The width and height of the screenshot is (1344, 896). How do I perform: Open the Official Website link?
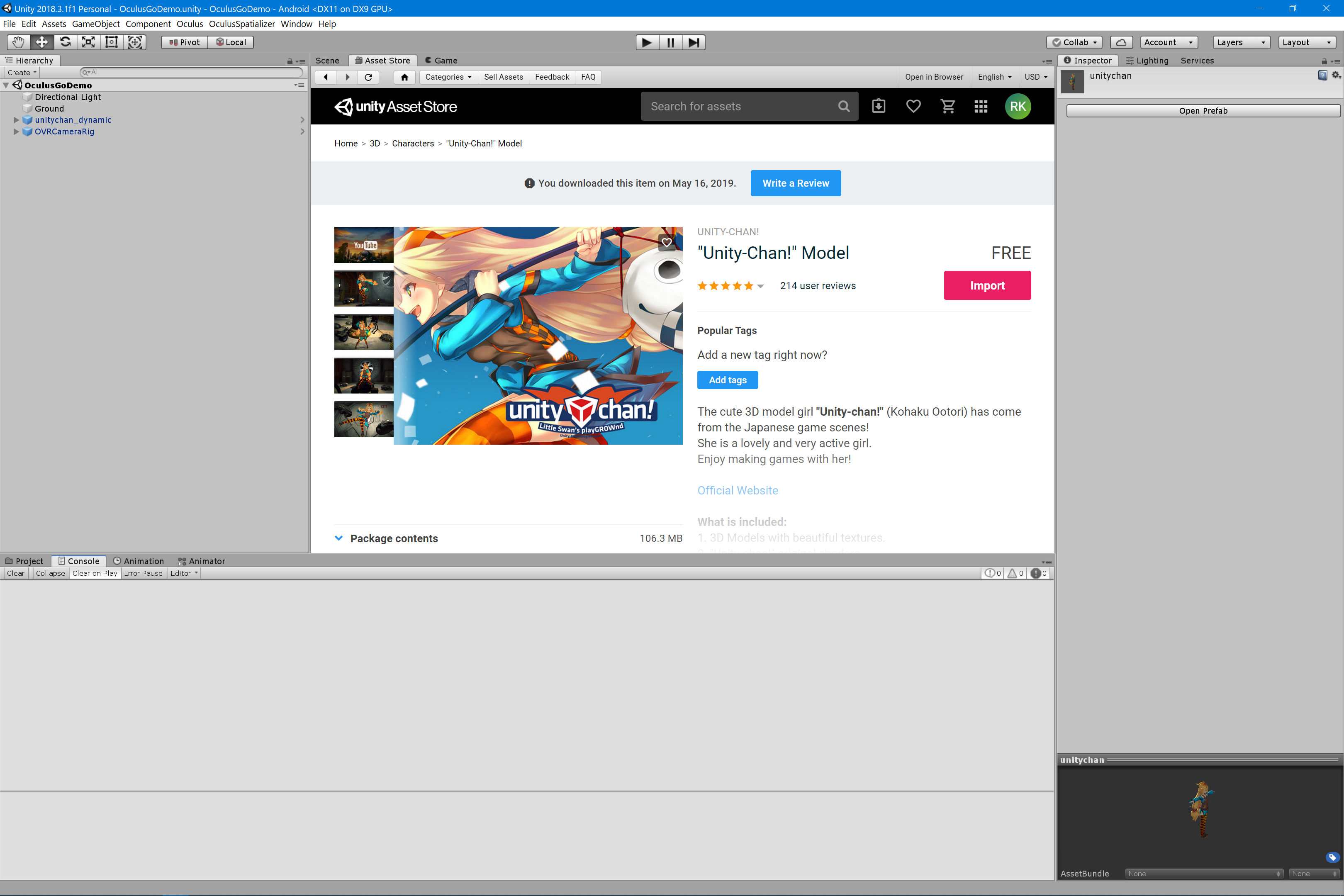click(737, 490)
